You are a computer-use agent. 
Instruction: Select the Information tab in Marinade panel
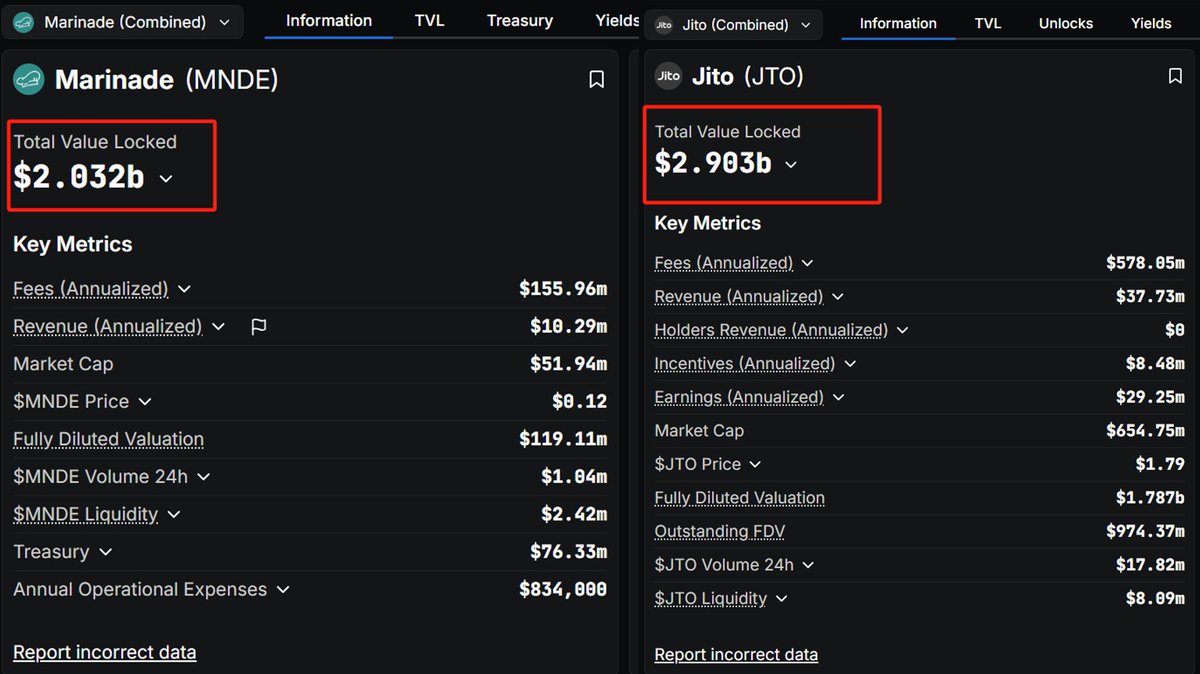[329, 20]
